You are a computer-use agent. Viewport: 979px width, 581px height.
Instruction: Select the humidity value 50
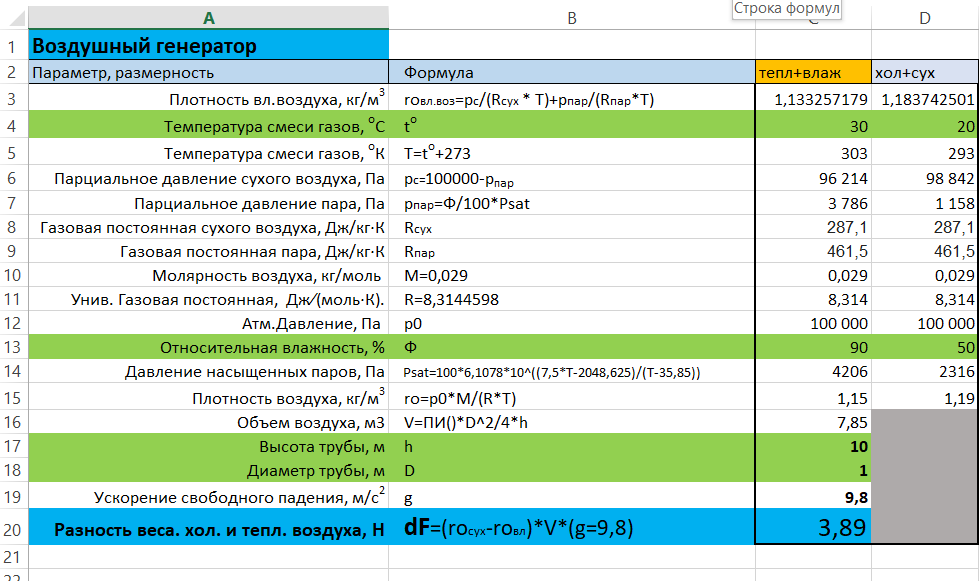pos(925,347)
